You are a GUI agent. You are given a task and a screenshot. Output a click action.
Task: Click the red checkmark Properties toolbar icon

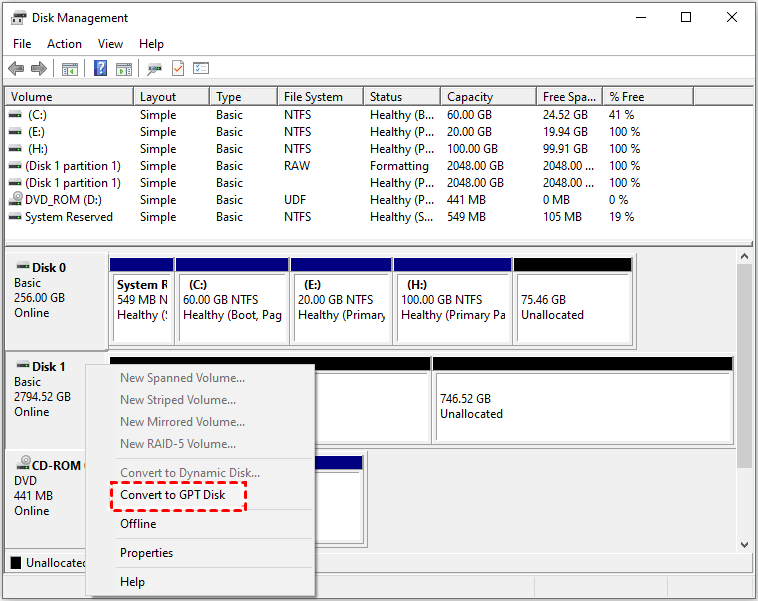(x=178, y=69)
